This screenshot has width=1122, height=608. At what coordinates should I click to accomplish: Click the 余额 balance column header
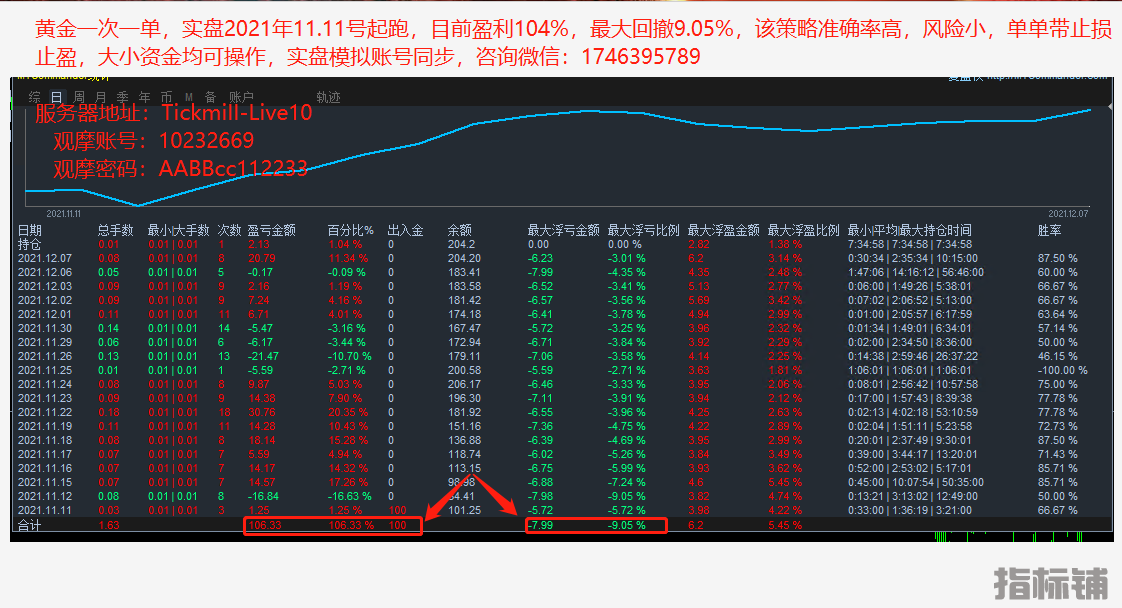point(459,230)
